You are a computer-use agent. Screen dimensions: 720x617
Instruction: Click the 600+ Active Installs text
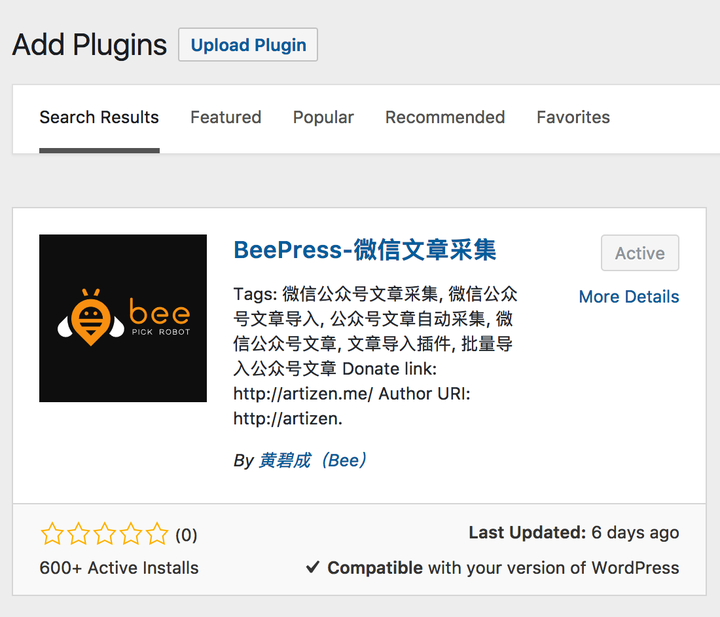[119, 568]
